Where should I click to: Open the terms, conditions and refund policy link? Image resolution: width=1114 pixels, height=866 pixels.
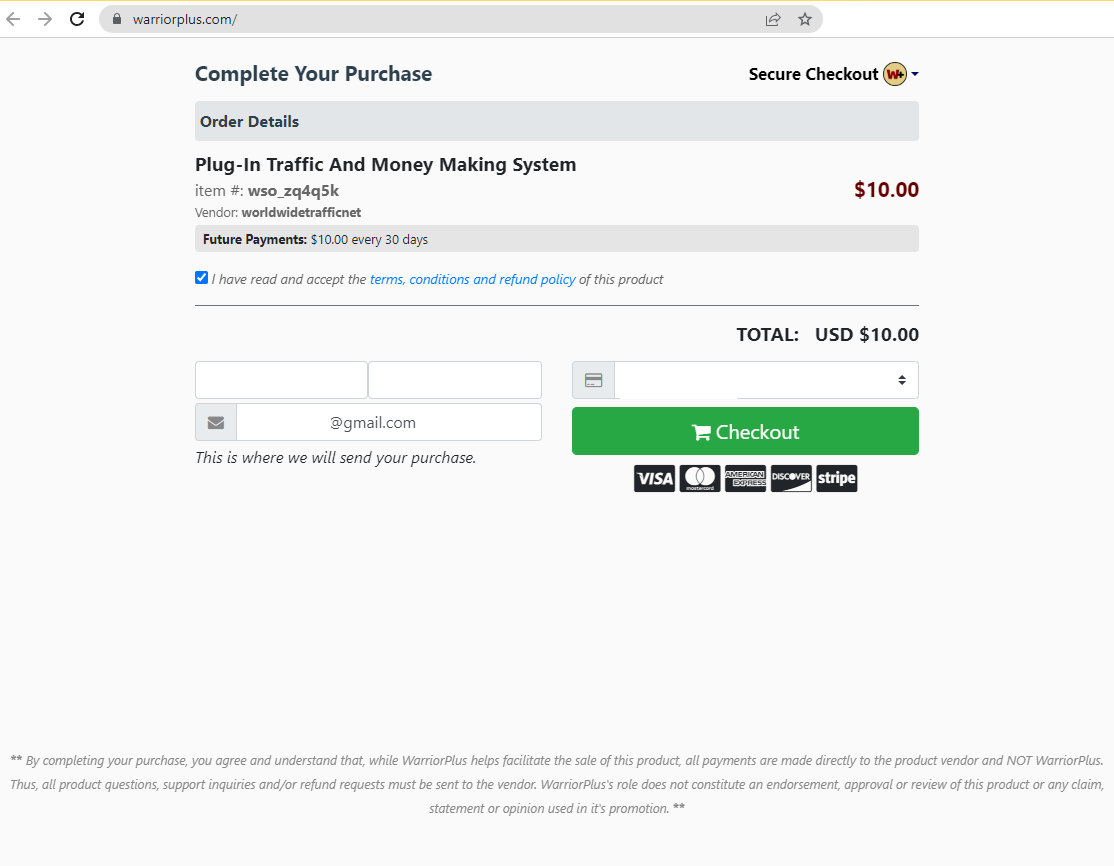click(x=472, y=279)
